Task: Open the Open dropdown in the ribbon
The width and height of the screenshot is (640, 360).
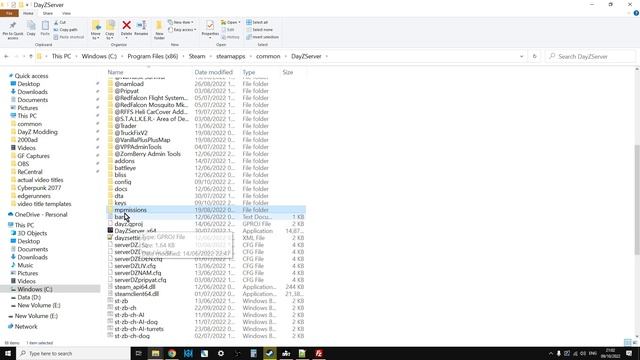Action: [231, 22]
